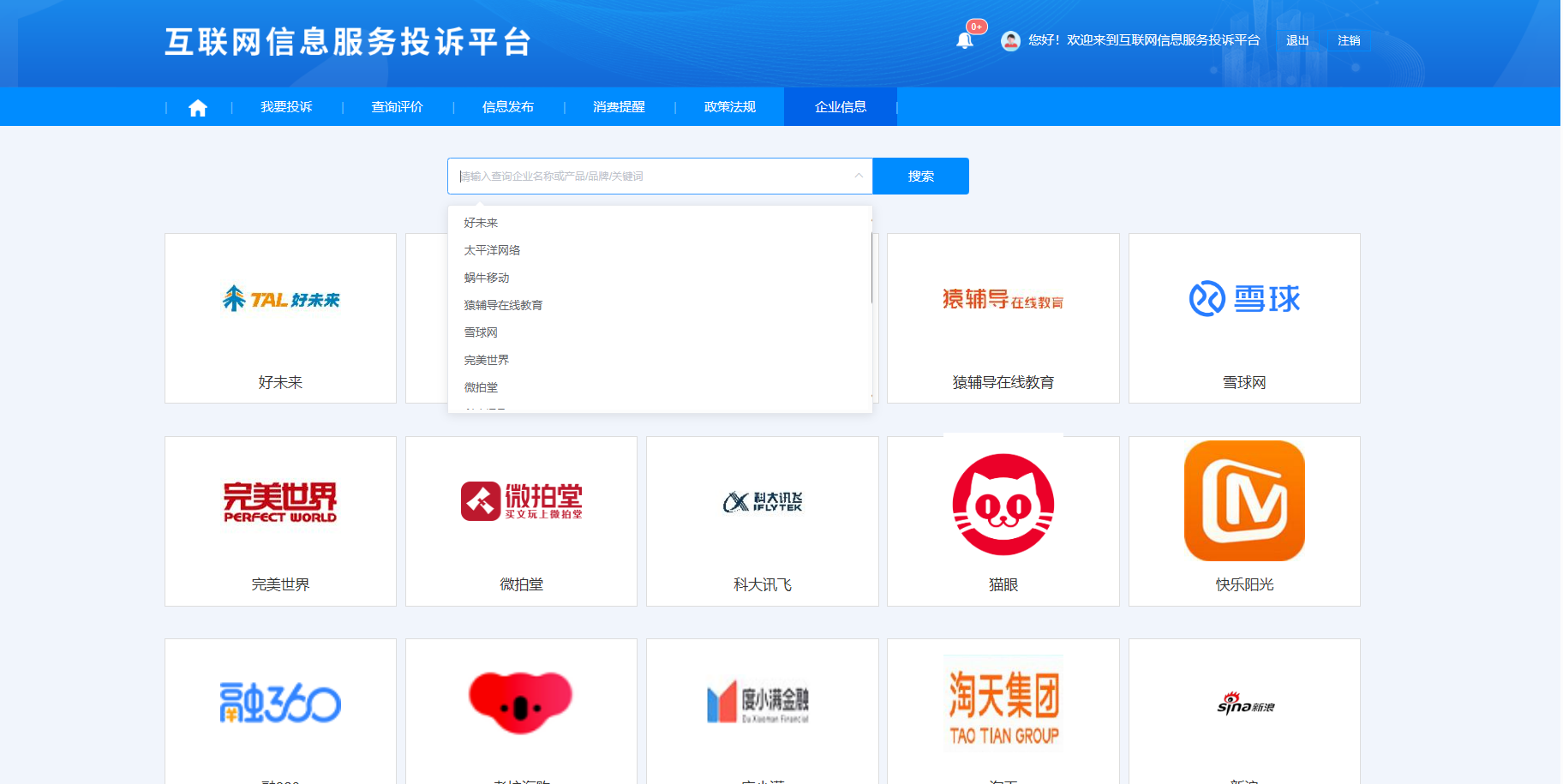Open the 政策法规 menu
Screen dimensions: 1563x784
click(x=730, y=107)
